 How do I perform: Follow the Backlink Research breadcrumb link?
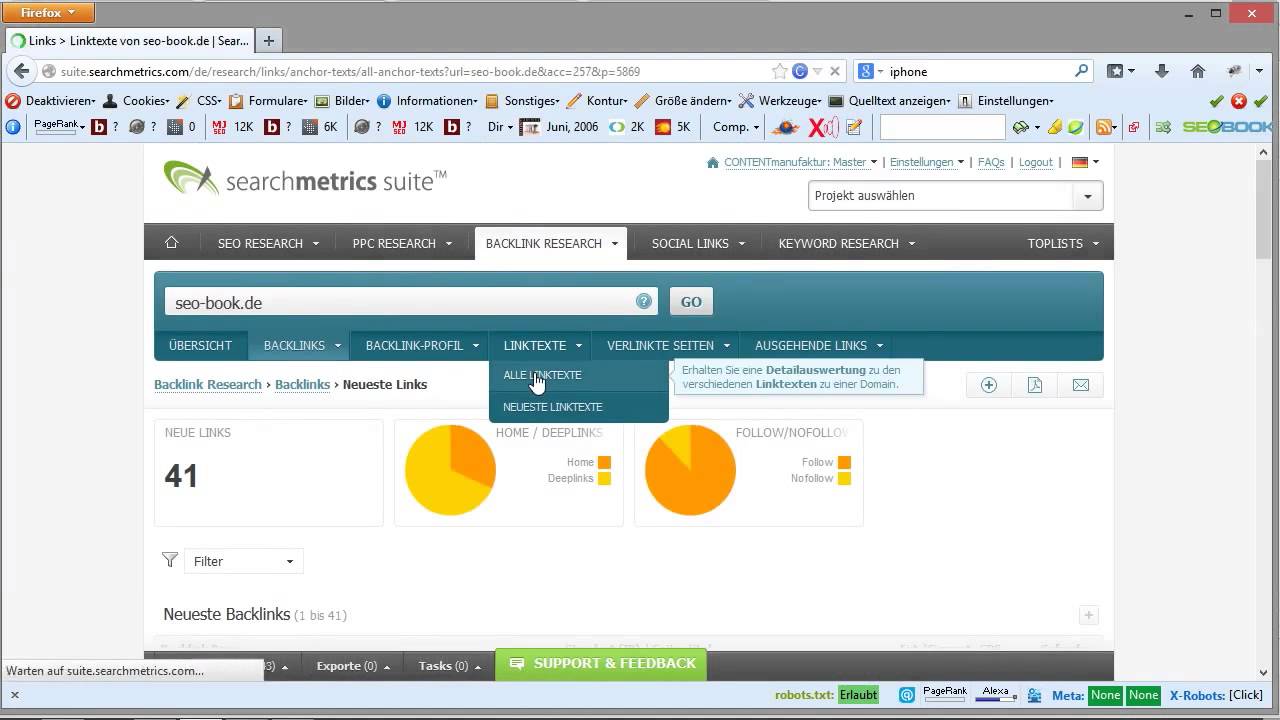pos(207,384)
